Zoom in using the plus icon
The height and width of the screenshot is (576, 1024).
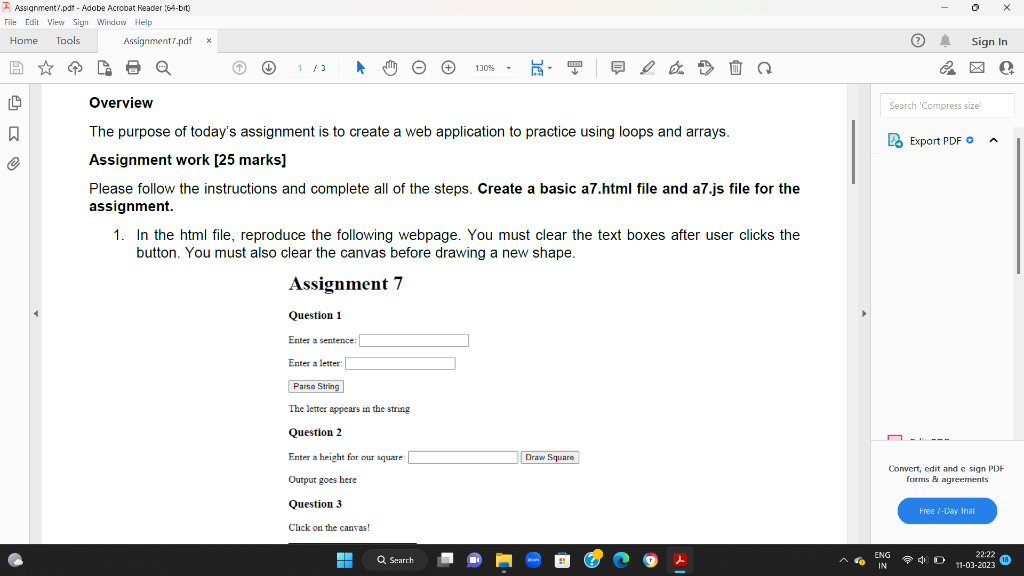[x=448, y=67]
